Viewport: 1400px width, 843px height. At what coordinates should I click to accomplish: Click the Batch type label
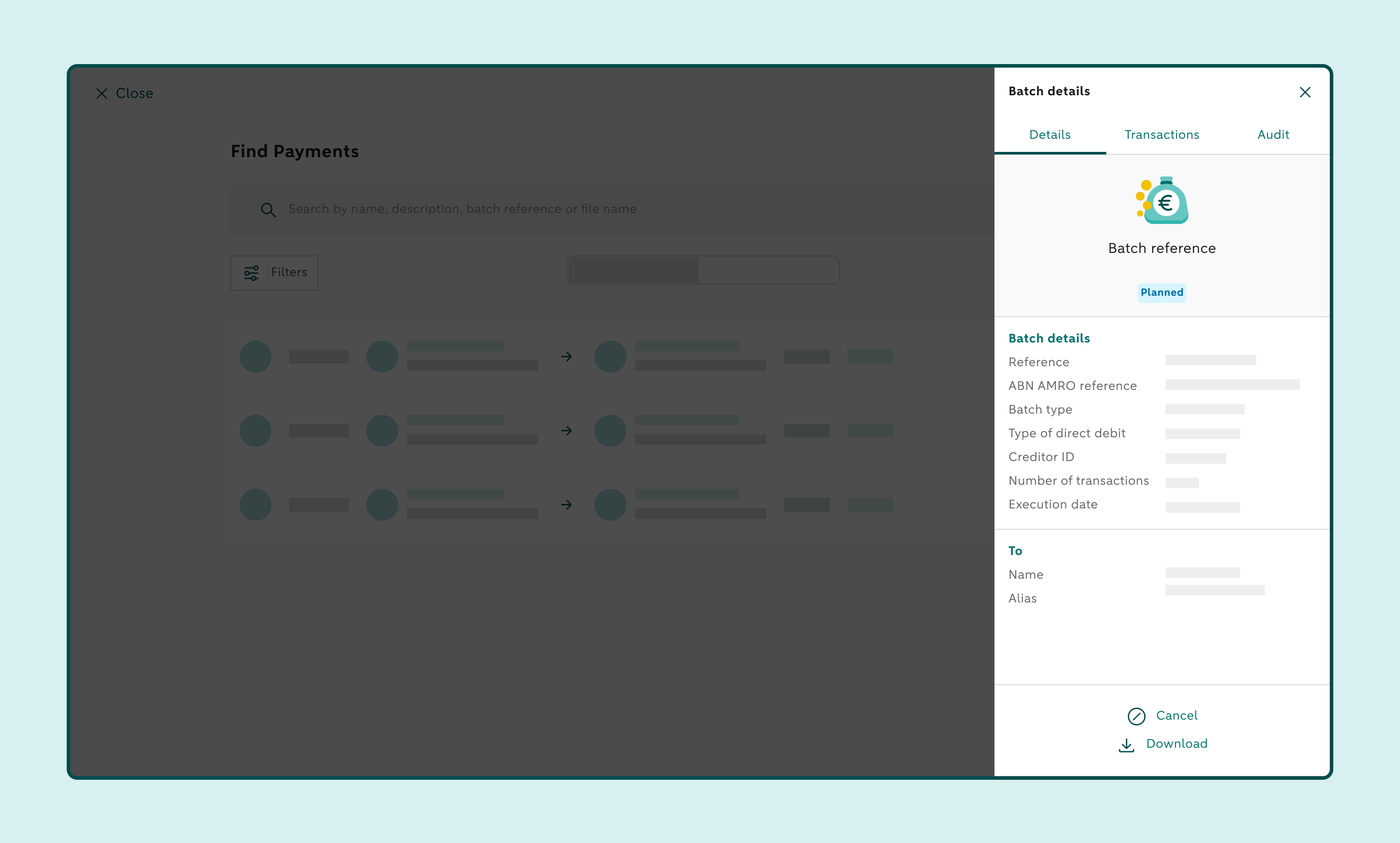point(1040,410)
